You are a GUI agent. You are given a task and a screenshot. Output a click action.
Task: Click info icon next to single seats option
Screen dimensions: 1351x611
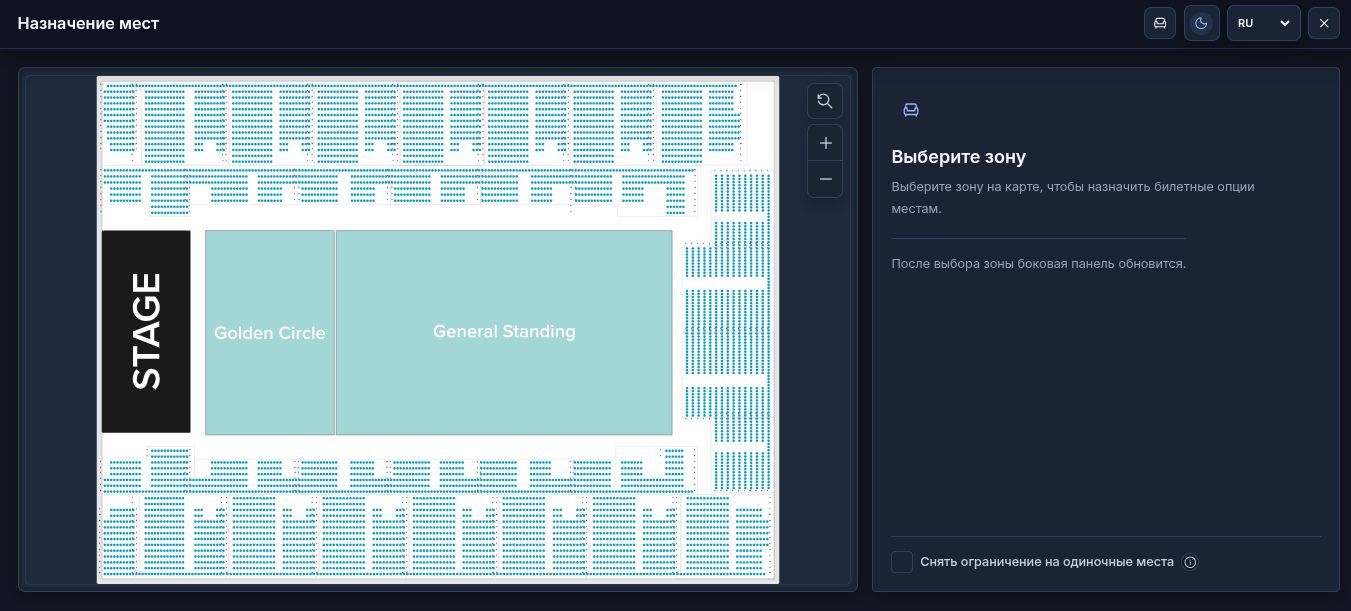click(1190, 562)
